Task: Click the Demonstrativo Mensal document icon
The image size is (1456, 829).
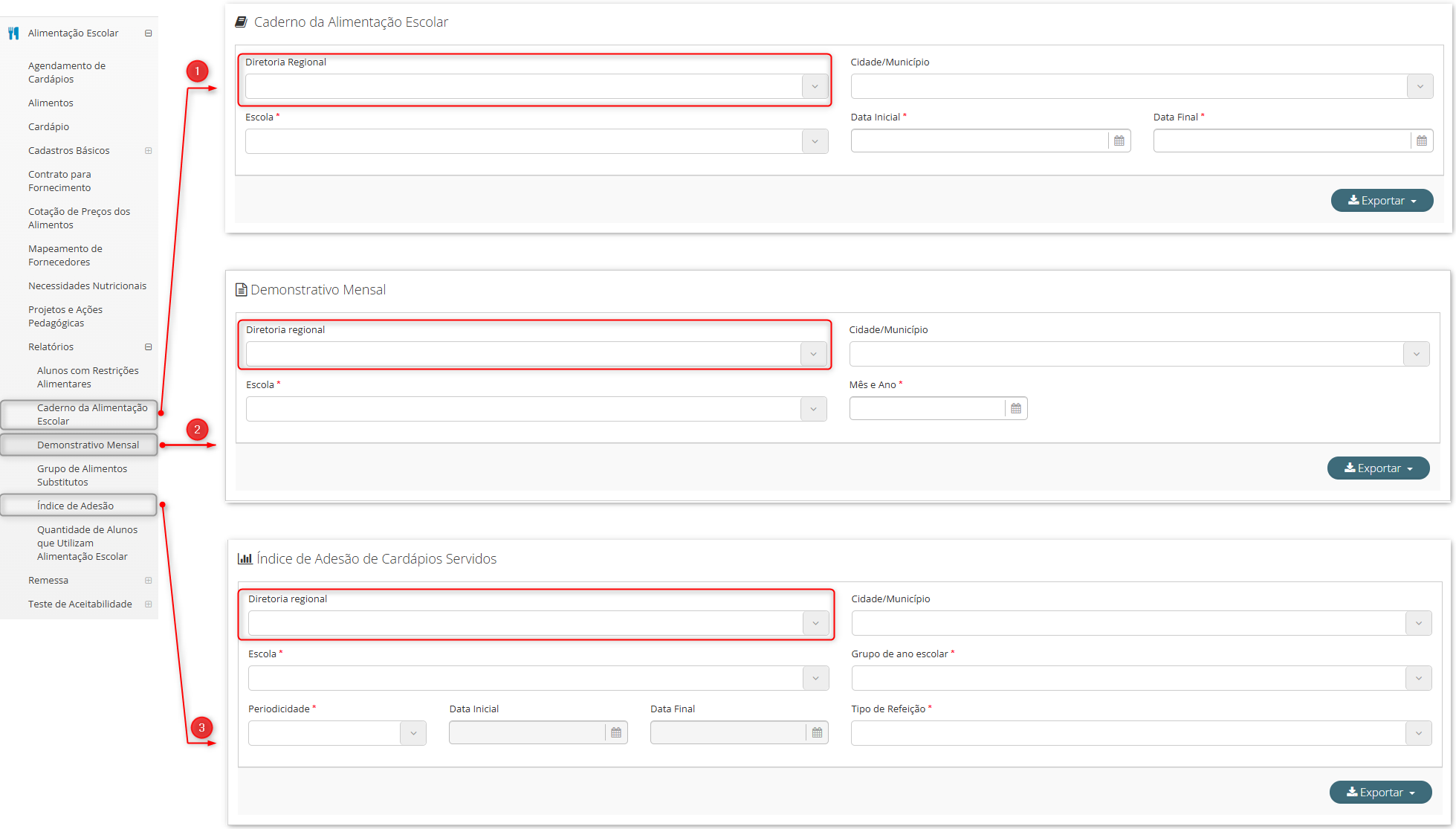Action: pyautogui.click(x=241, y=290)
